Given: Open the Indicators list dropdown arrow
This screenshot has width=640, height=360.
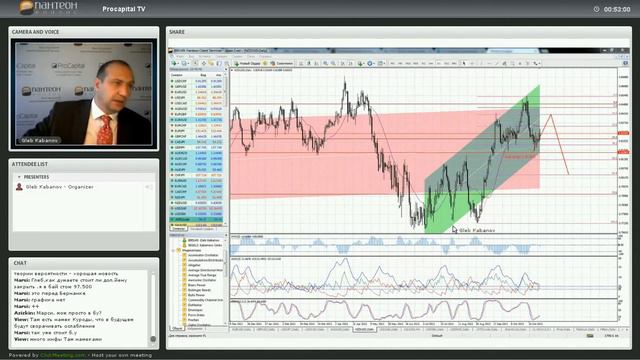Looking at the screenshot, I should [x=364, y=64].
